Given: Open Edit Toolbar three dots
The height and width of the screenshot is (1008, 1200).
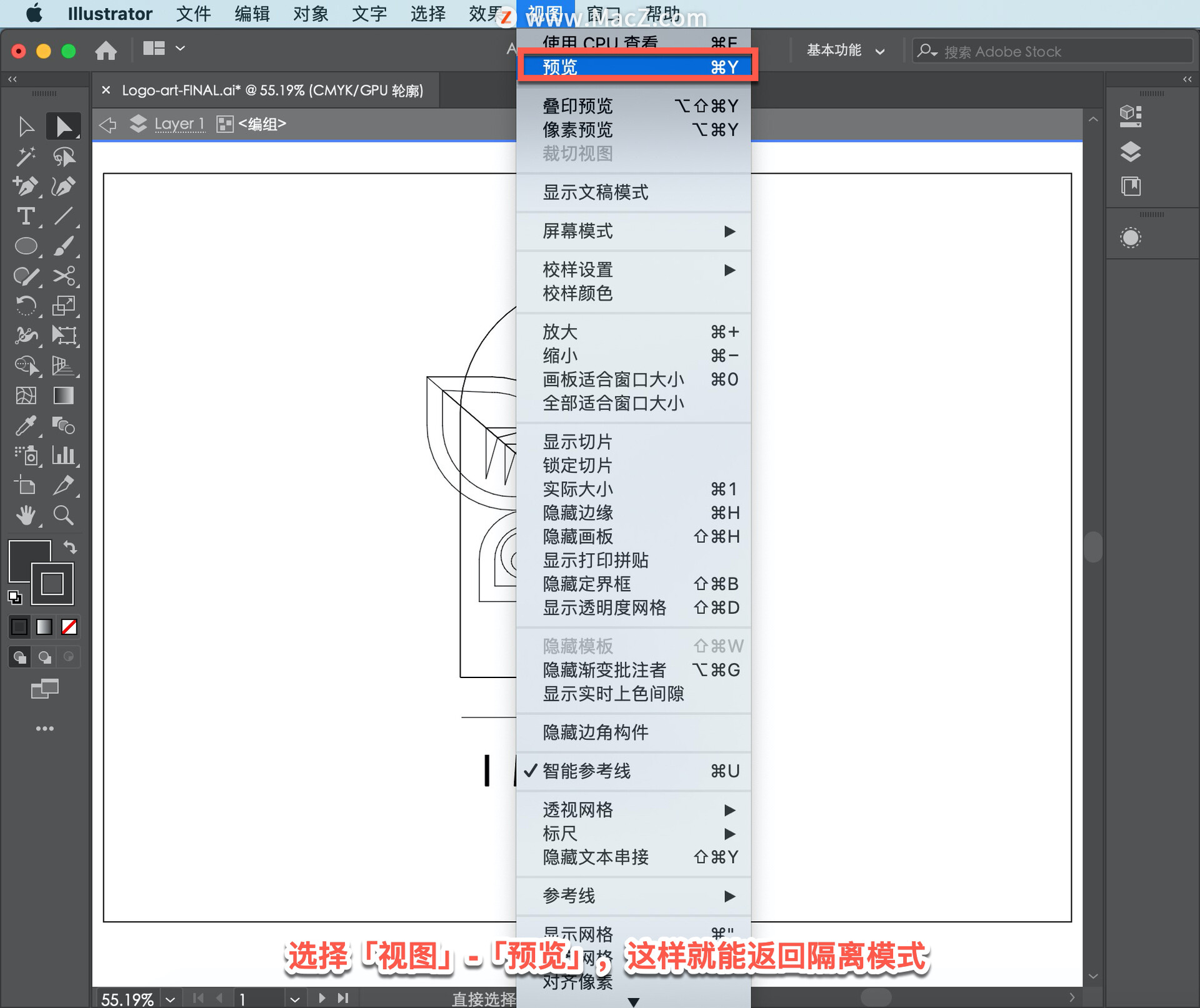Looking at the screenshot, I should tap(44, 729).
